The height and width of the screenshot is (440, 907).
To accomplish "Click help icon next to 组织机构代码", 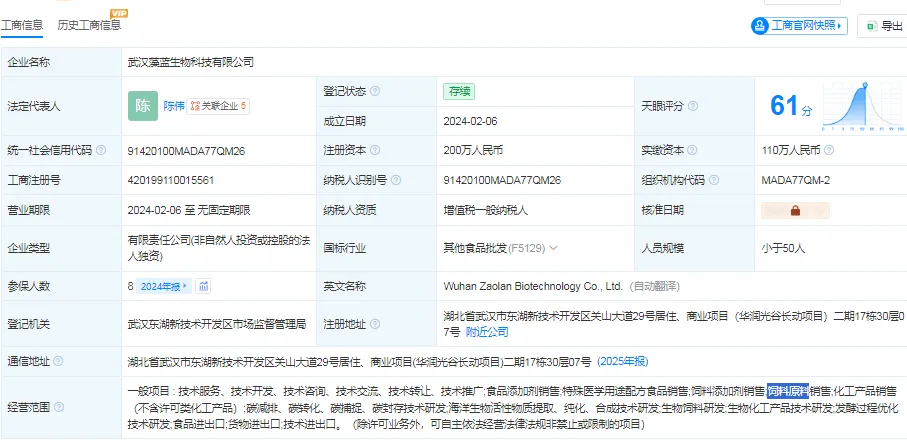I will tap(714, 180).
